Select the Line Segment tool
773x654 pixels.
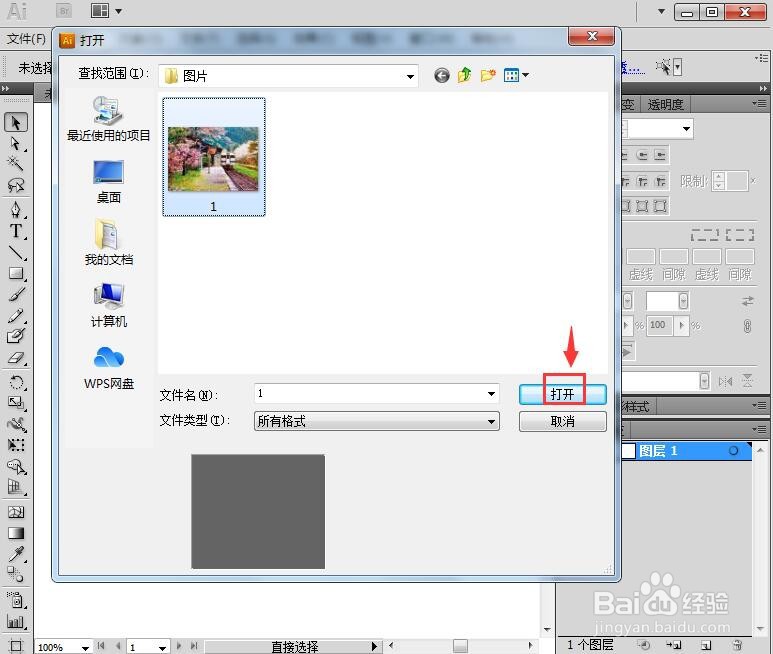click(16, 252)
